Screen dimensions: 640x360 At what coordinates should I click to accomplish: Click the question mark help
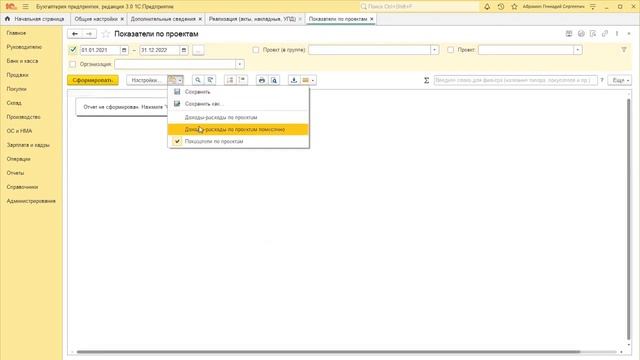602,80
